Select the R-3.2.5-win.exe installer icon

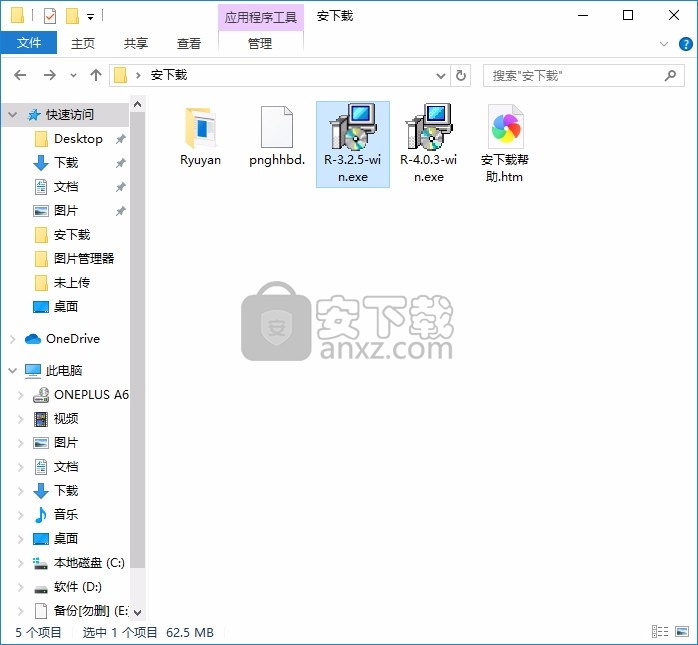pyautogui.click(x=353, y=127)
